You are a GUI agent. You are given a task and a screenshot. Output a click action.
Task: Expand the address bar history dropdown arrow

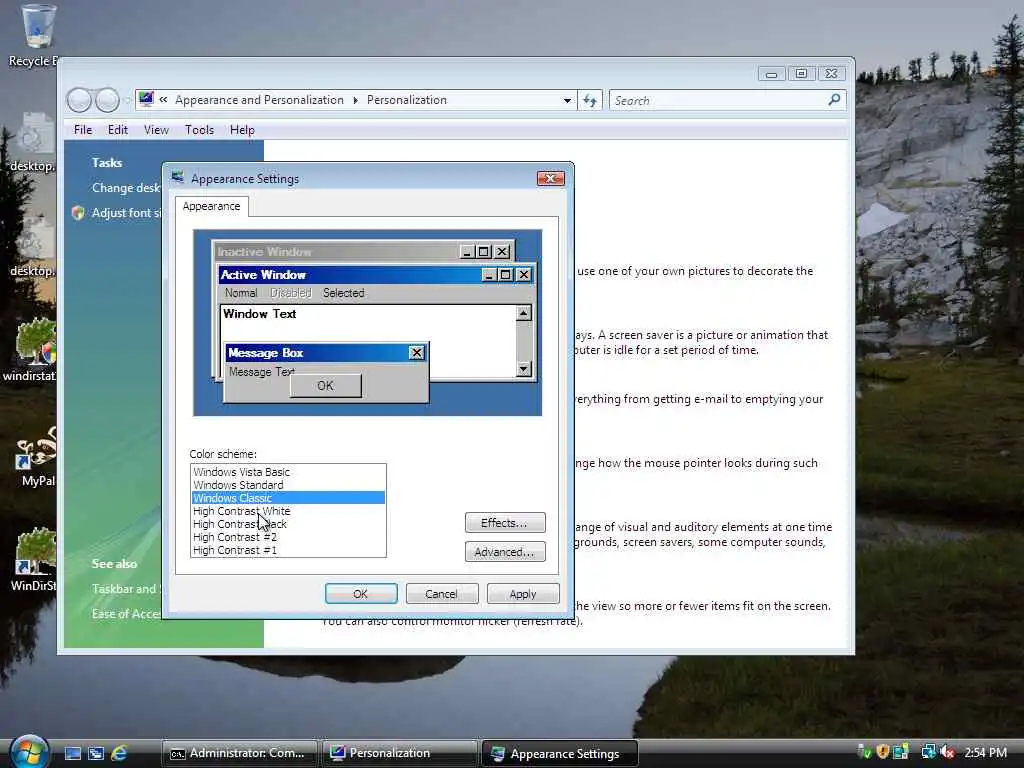tap(567, 101)
